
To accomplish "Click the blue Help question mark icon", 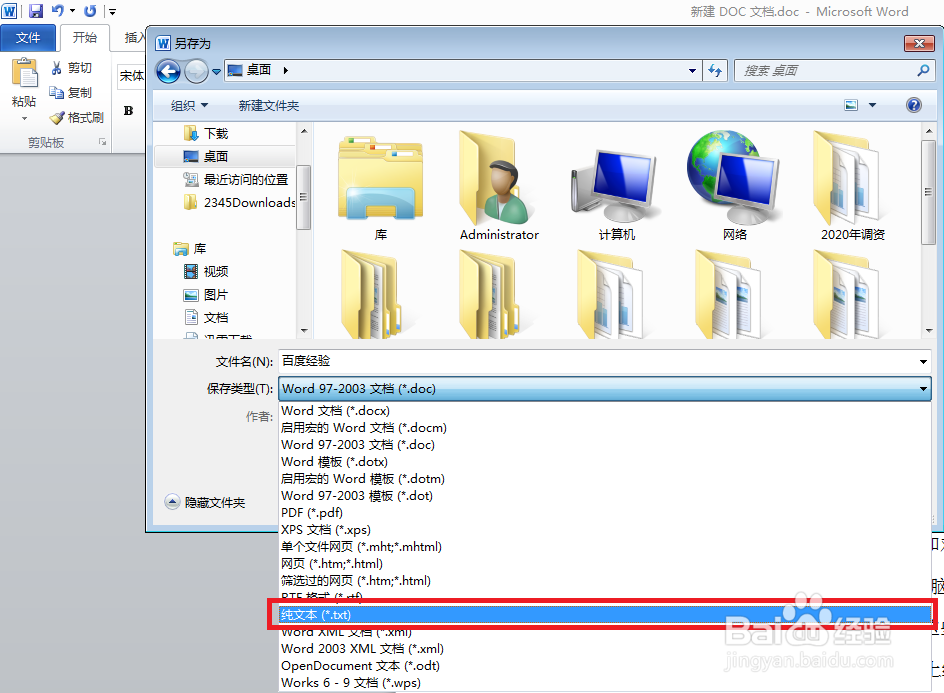I will coord(914,105).
